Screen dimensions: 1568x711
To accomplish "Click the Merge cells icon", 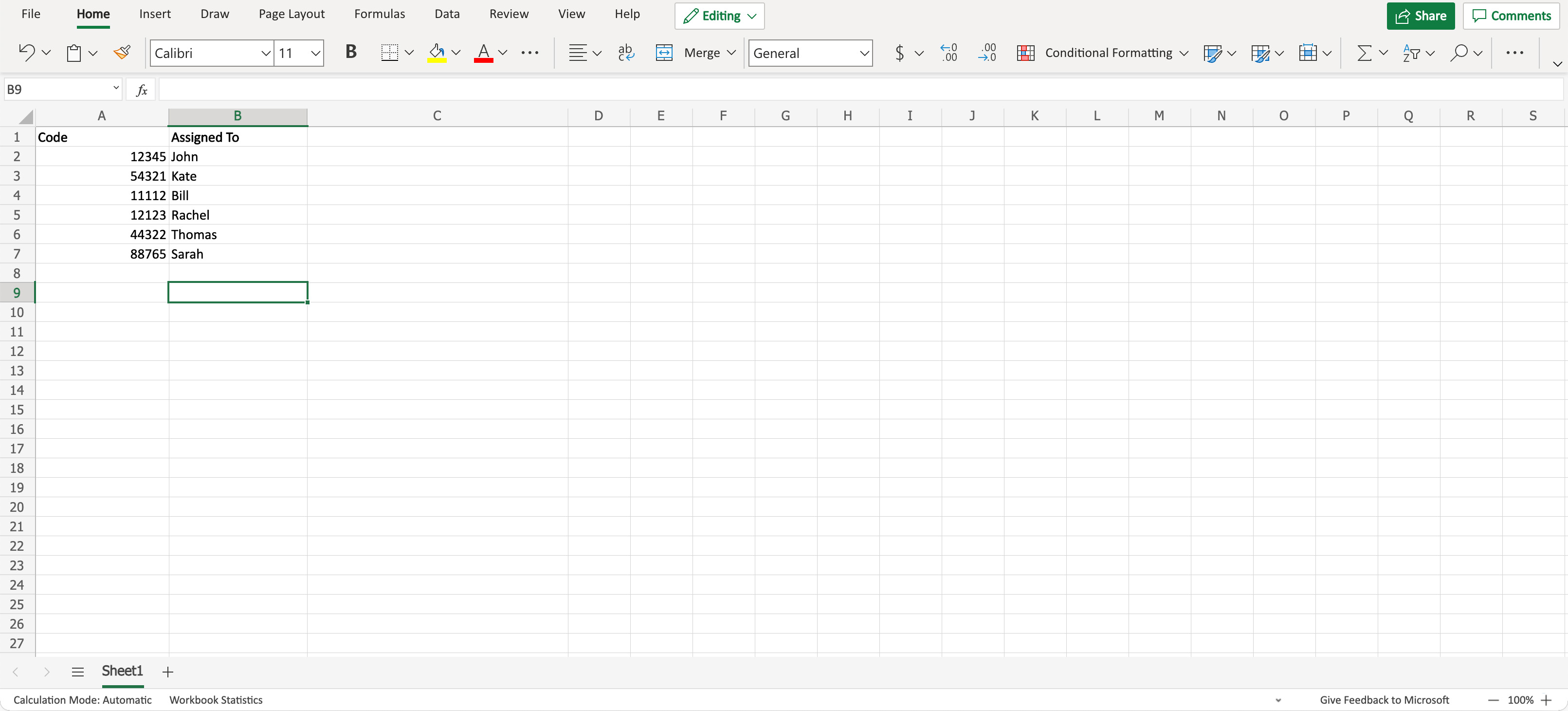I will tap(664, 53).
